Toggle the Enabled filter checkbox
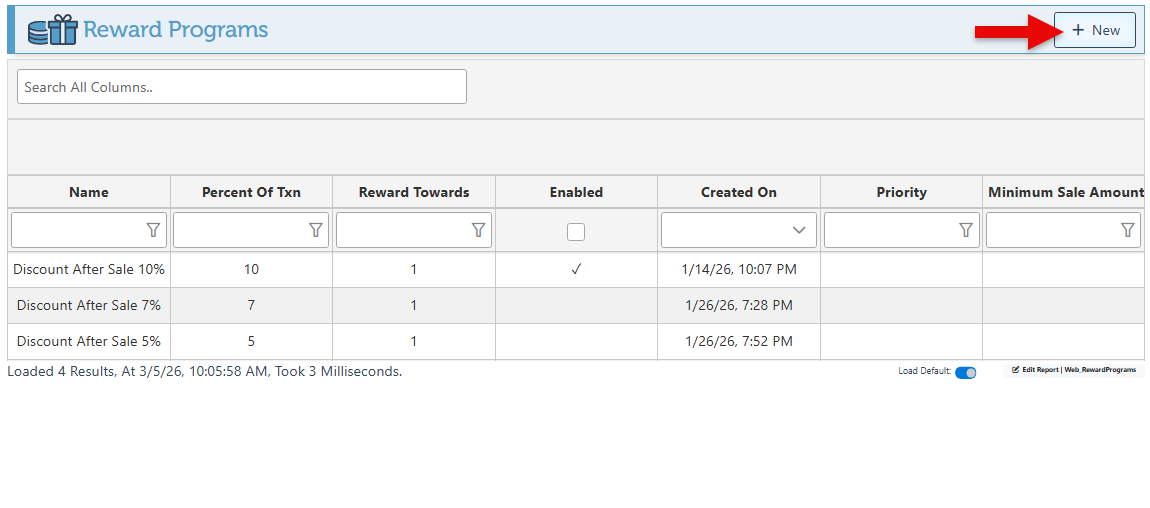This screenshot has height=508, width=1150. (576, 231)
